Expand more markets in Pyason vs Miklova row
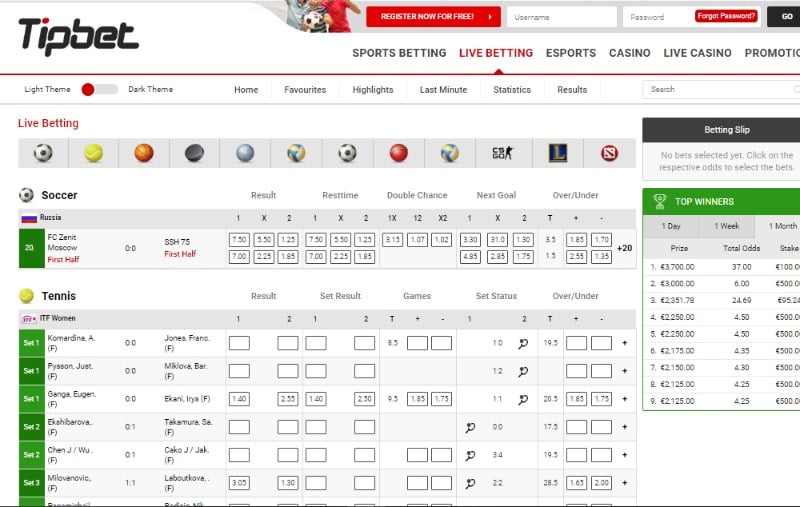Viewport: 800px width, 507px height. click(624, 371)
